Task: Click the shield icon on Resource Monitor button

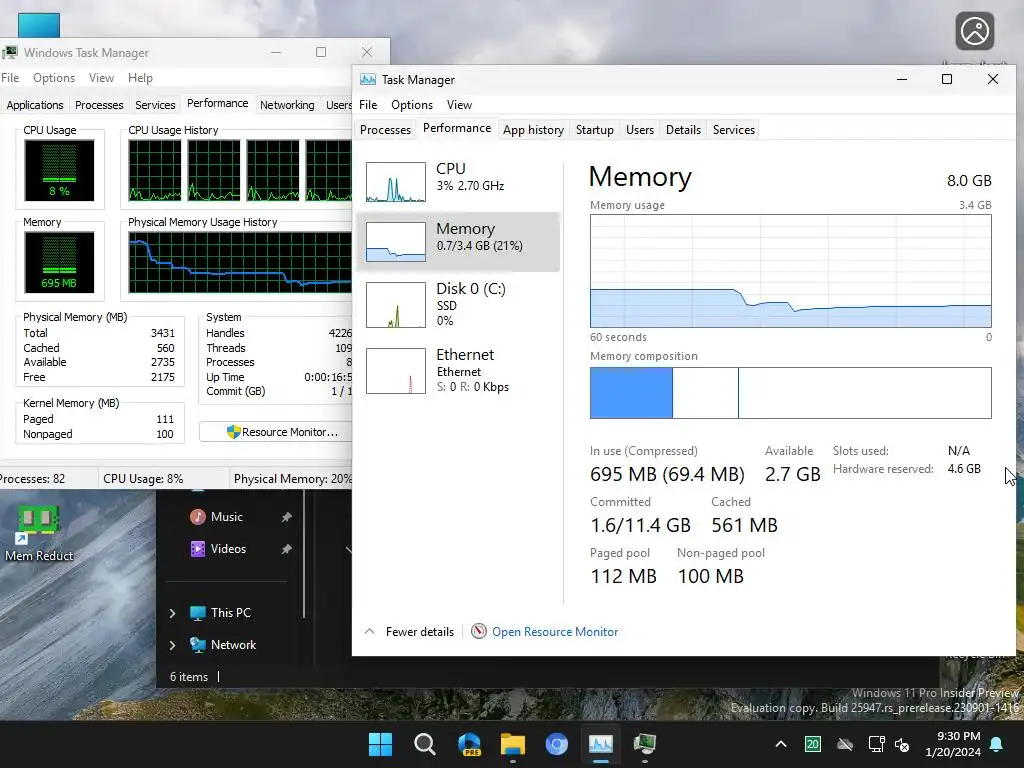Action: 233,432
